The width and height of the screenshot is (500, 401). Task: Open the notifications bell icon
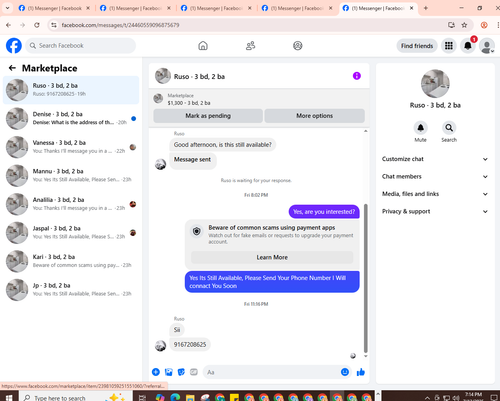468,46
